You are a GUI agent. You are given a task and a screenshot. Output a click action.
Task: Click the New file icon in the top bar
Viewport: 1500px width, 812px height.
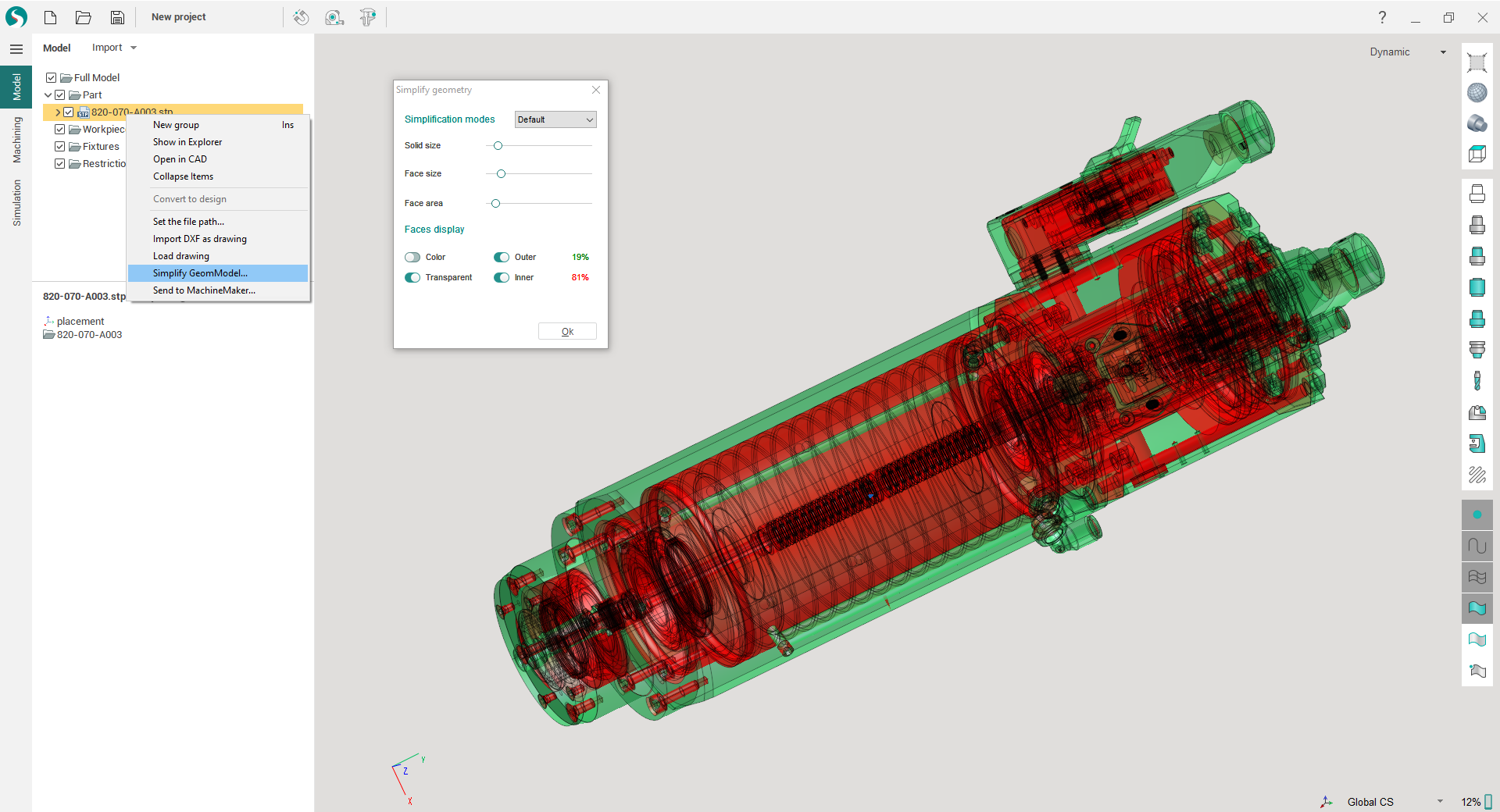click(x=51, y=17)
